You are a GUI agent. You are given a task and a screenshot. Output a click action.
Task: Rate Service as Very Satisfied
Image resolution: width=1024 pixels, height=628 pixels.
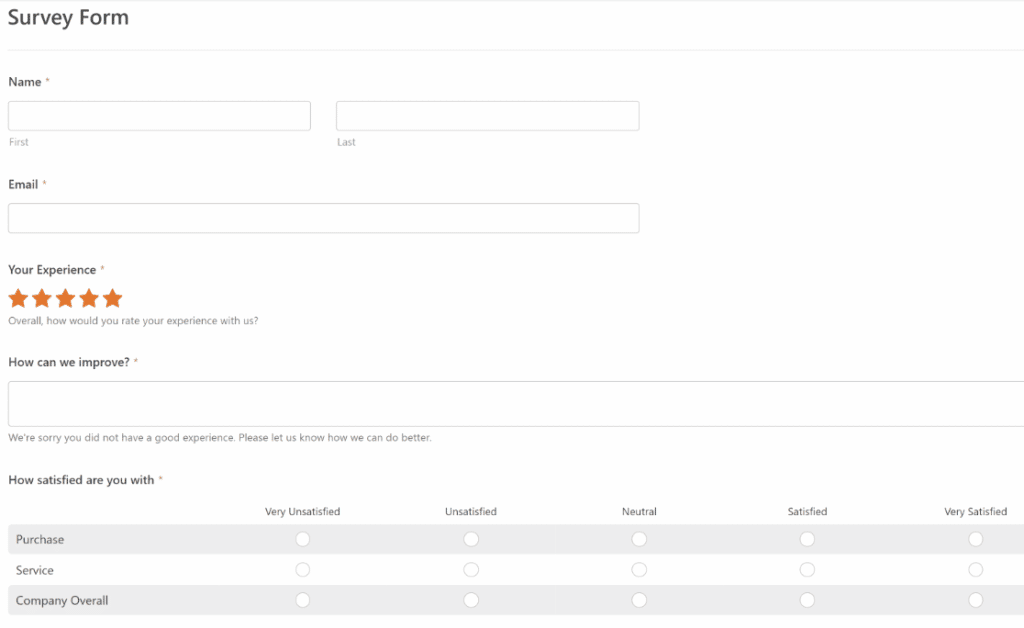(x=975, y=569)
